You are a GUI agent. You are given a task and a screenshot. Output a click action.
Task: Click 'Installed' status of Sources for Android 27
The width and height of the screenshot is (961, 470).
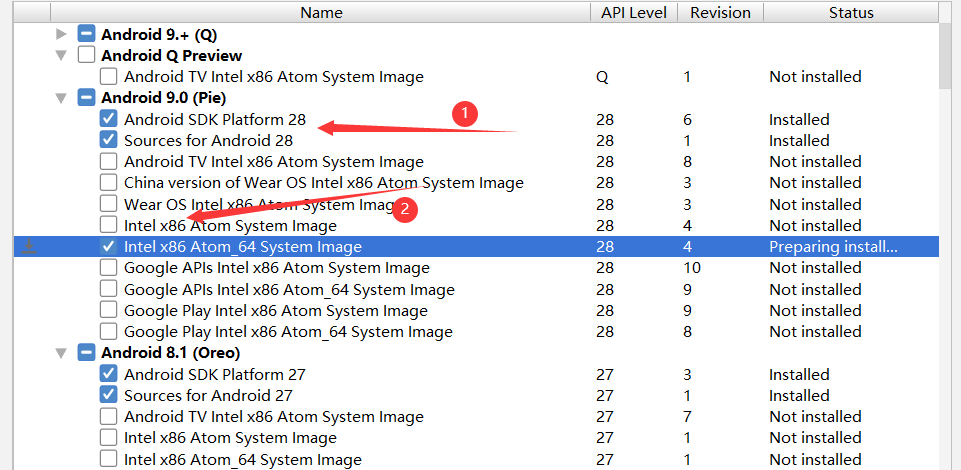[x=799, y=395]
